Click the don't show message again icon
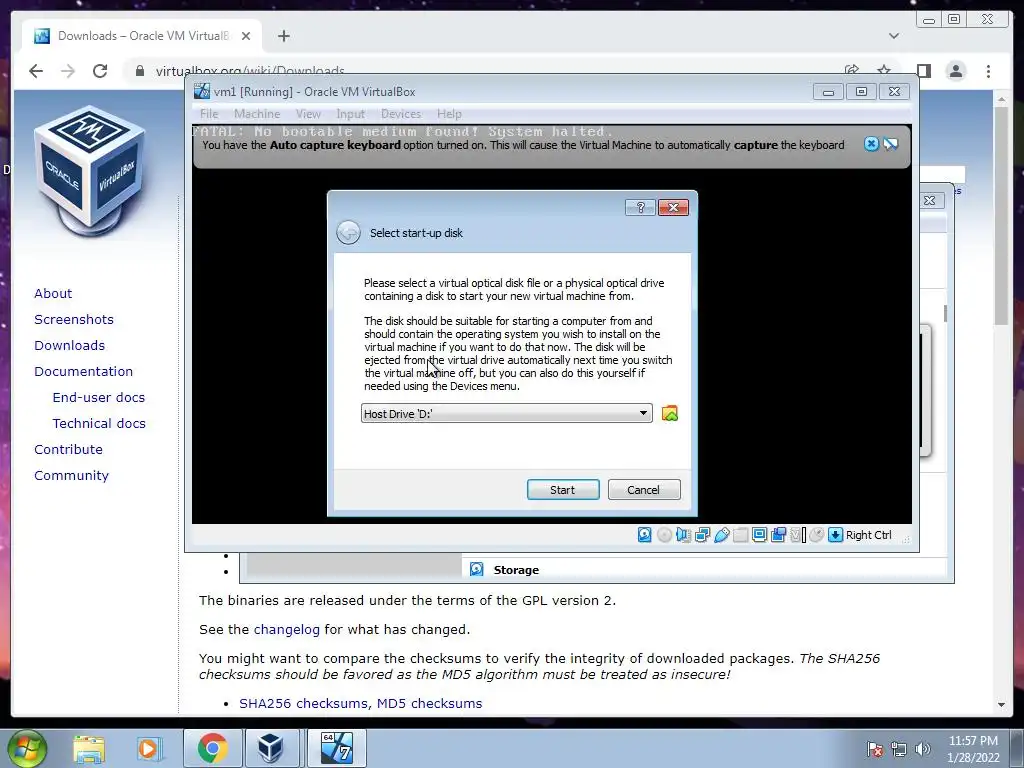 tap(891, 144)
